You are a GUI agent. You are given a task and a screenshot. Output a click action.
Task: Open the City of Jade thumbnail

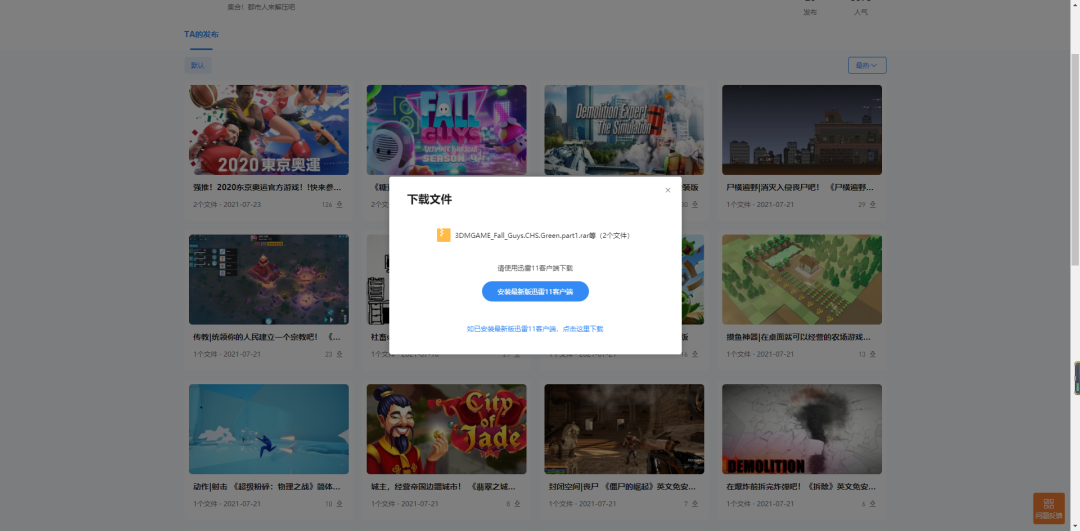[446, 429]
